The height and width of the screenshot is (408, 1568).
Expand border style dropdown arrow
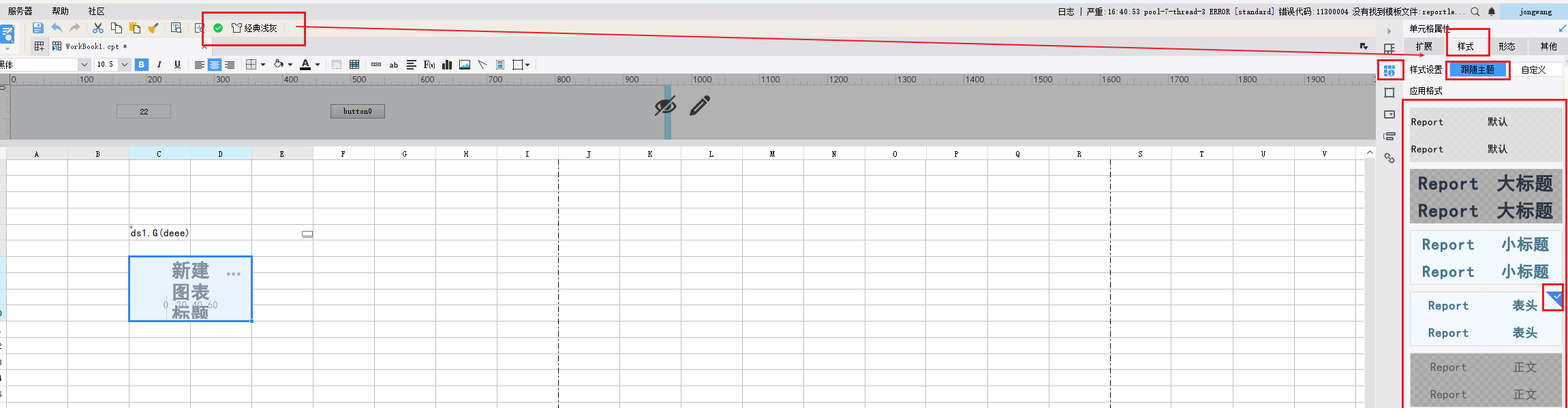(263, 65)
